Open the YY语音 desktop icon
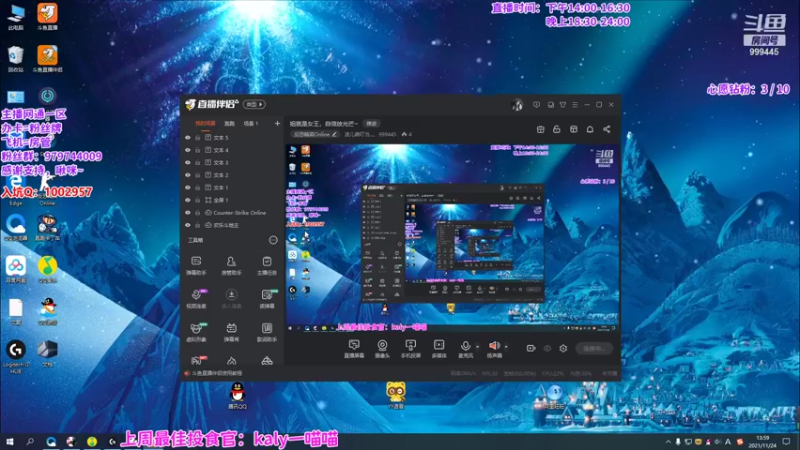 coord(395,396)
